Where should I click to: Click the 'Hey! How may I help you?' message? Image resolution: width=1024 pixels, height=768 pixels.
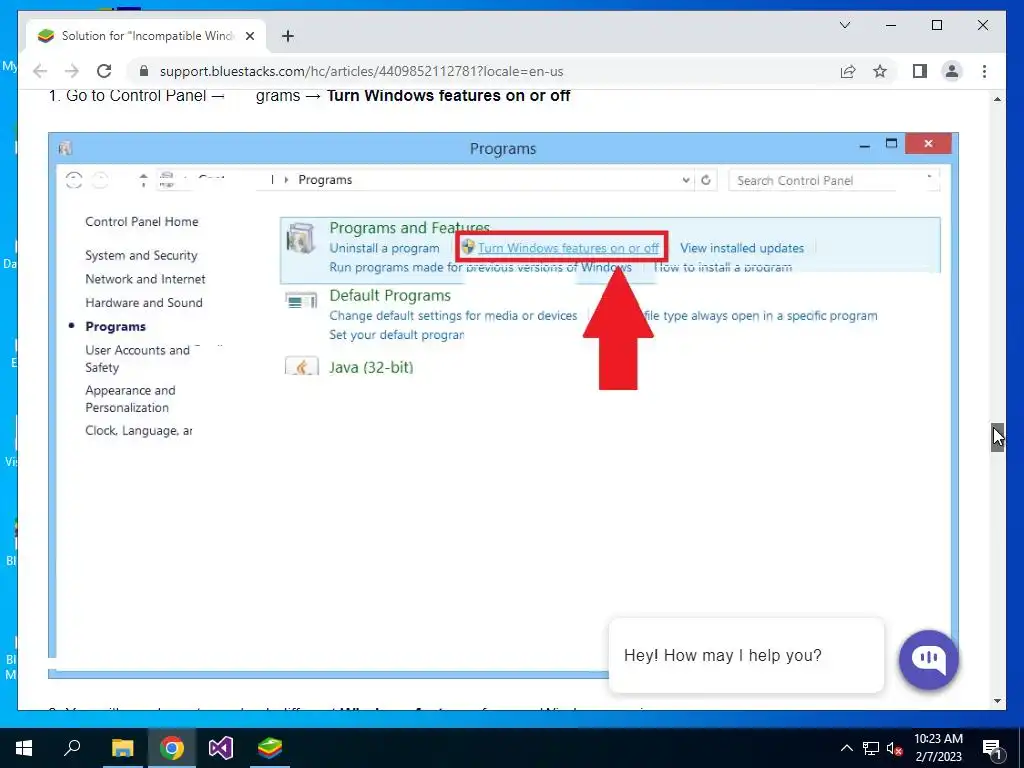coord(746,655)
